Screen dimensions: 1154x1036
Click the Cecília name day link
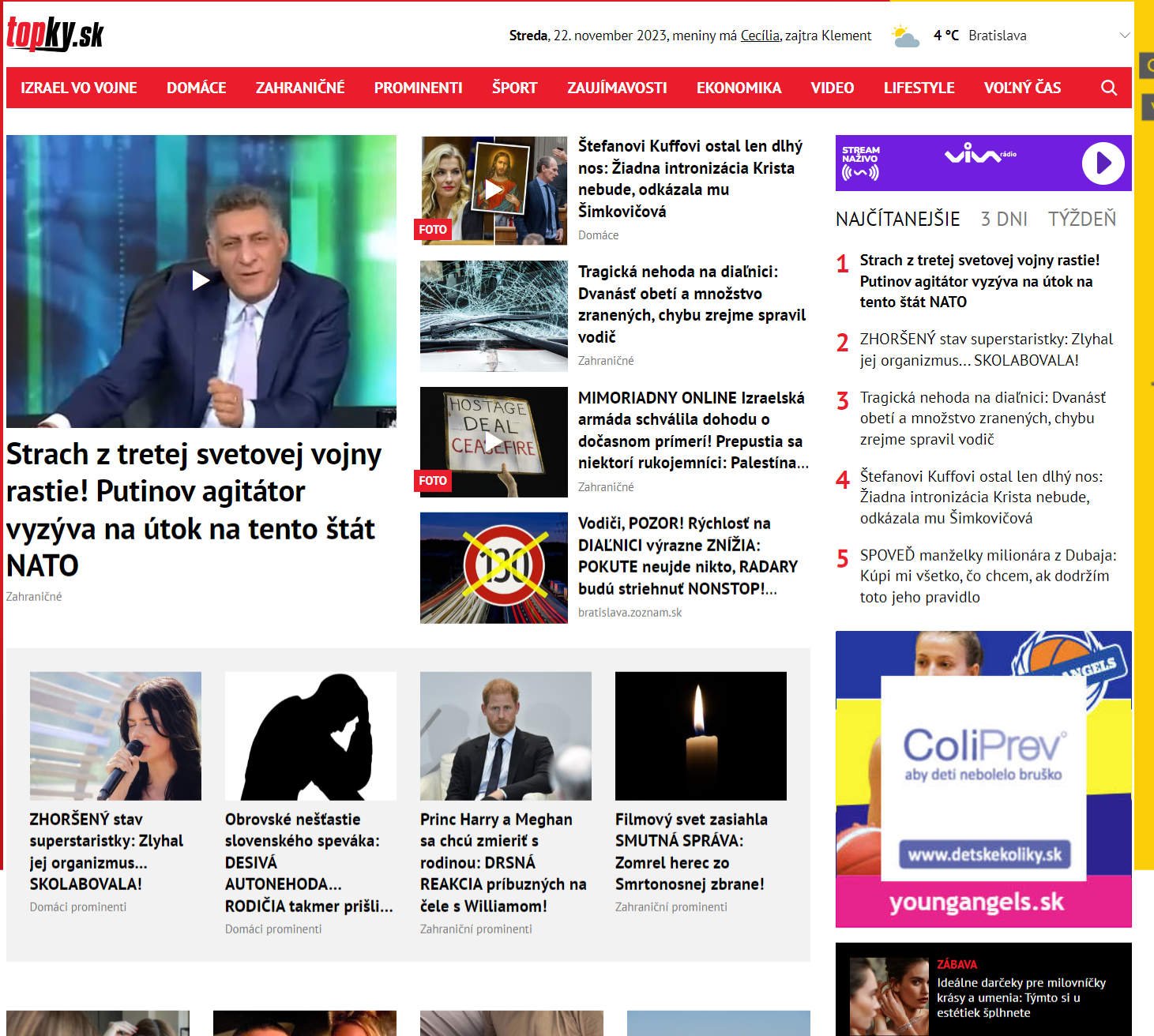(759, 36)
